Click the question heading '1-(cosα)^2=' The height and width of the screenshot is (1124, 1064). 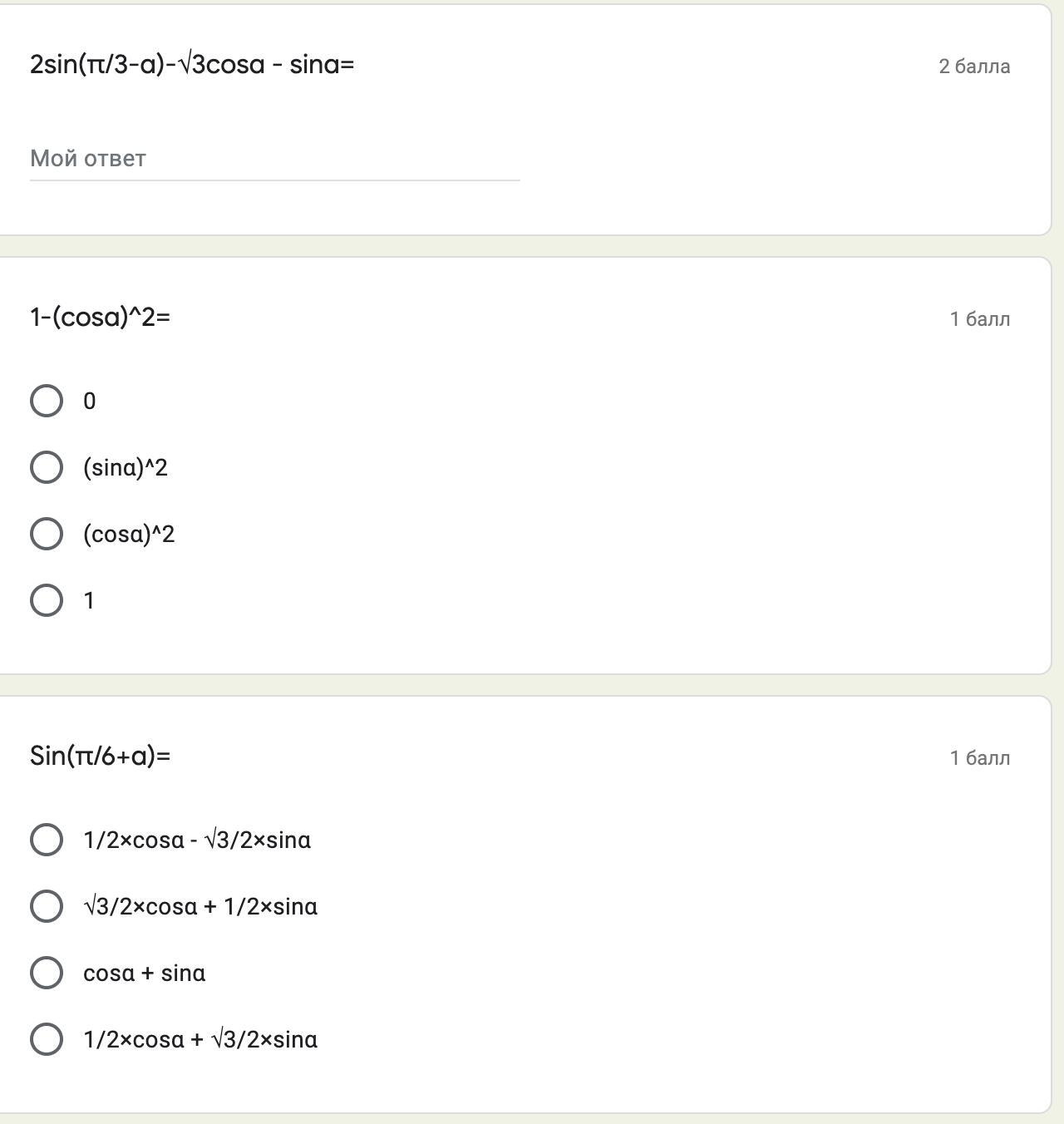click(x=100, y=317)
